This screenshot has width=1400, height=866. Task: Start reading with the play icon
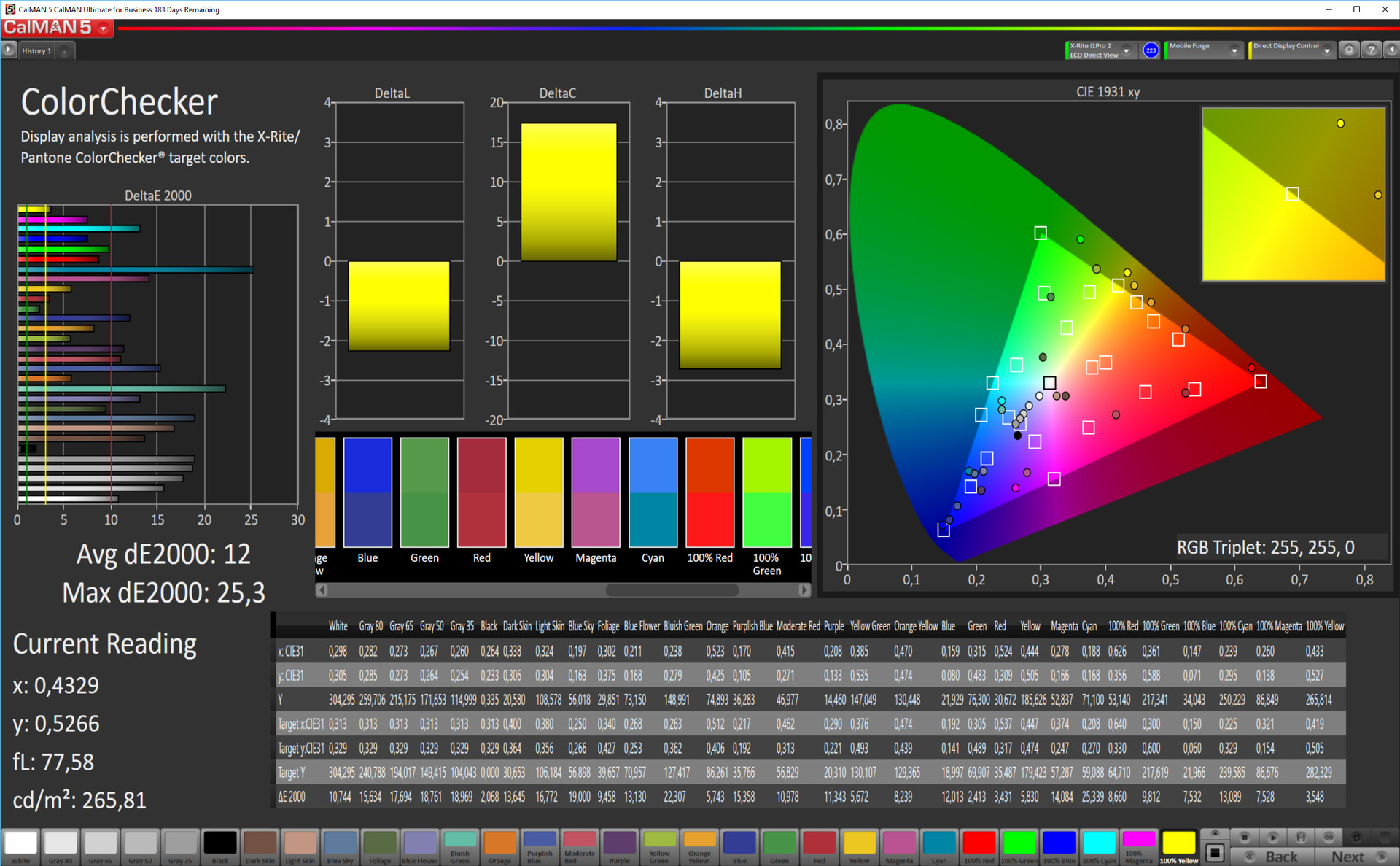pyautogui.click(x=1273, y=837)
